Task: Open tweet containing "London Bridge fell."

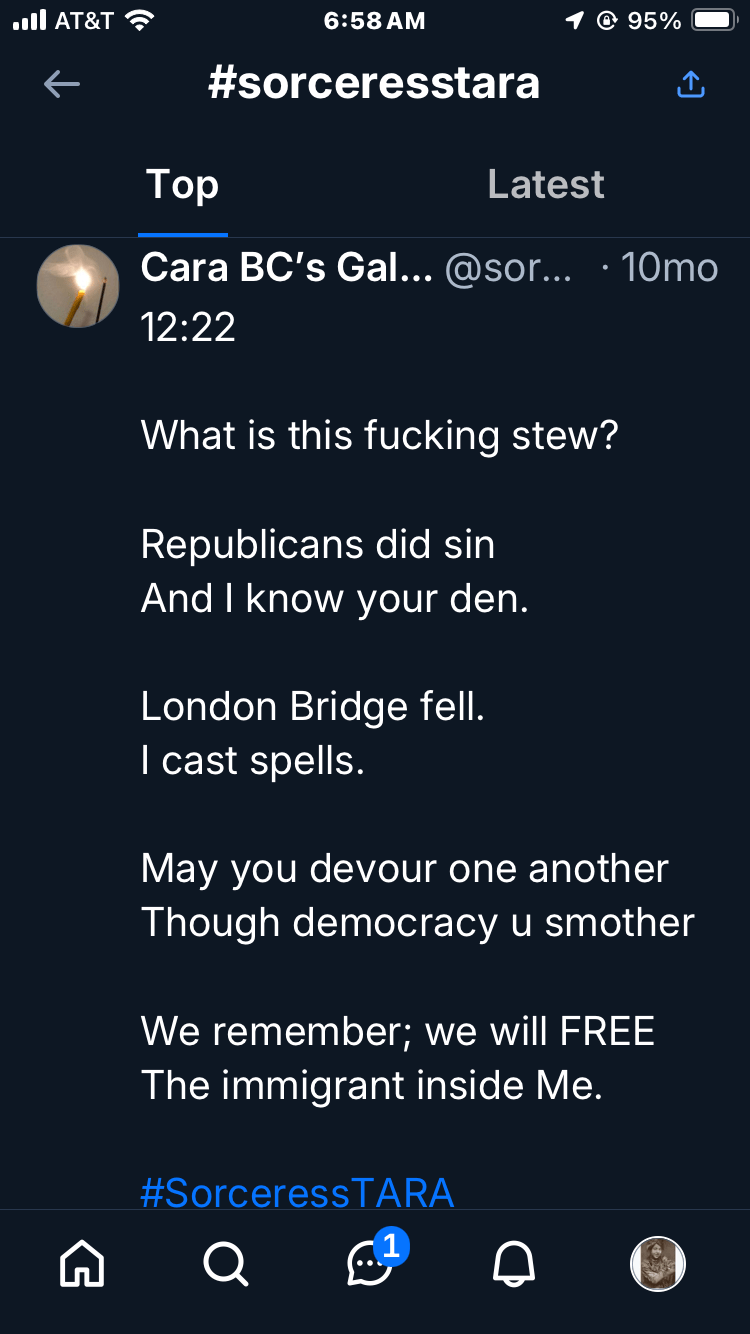Action: coord(312,707)
